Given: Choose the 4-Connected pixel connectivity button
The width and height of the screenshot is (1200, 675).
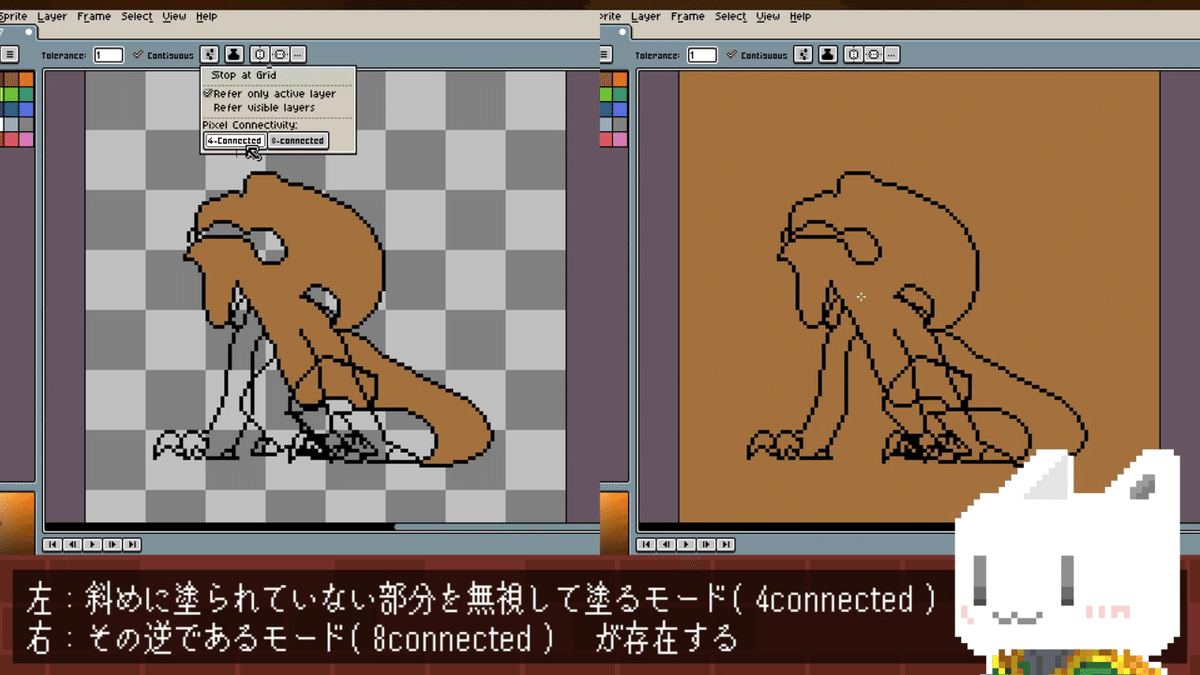Looking at the screenshot, I should [x=234, y=141].
